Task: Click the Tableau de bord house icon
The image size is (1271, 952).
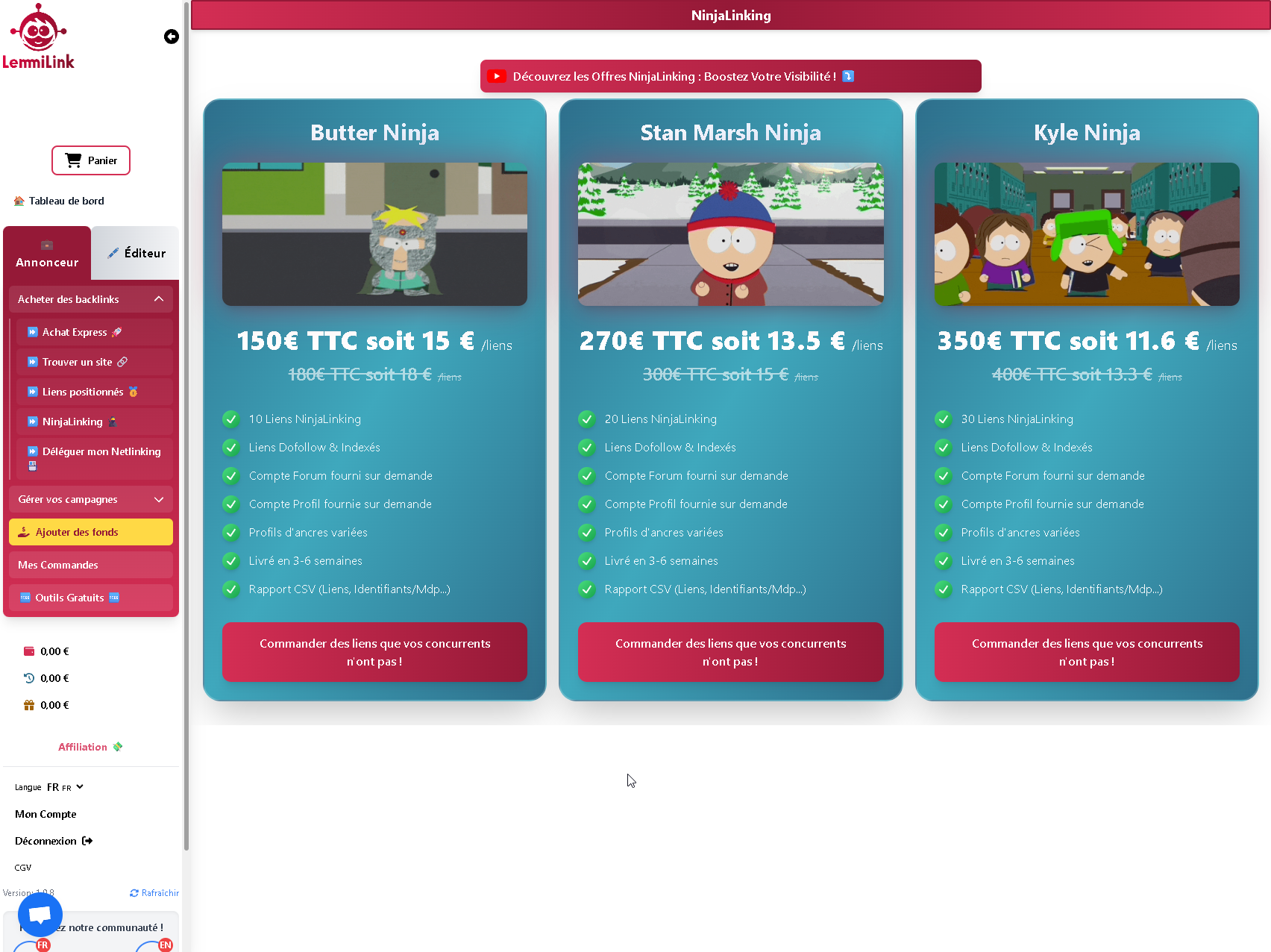Action: tap(19, 201)
